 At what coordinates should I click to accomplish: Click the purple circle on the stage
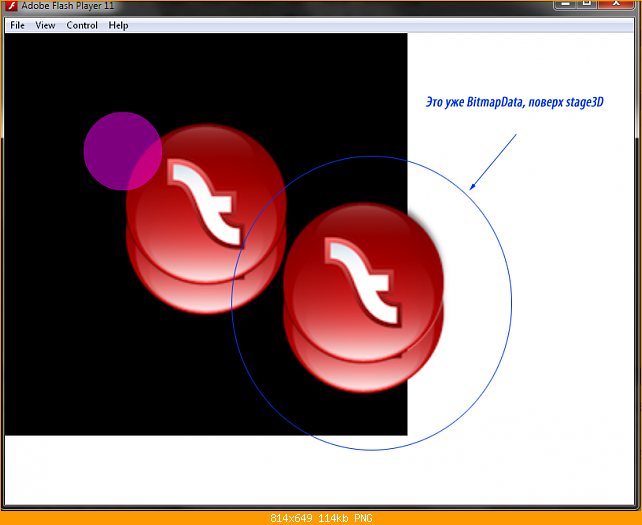tap(122, 151)
